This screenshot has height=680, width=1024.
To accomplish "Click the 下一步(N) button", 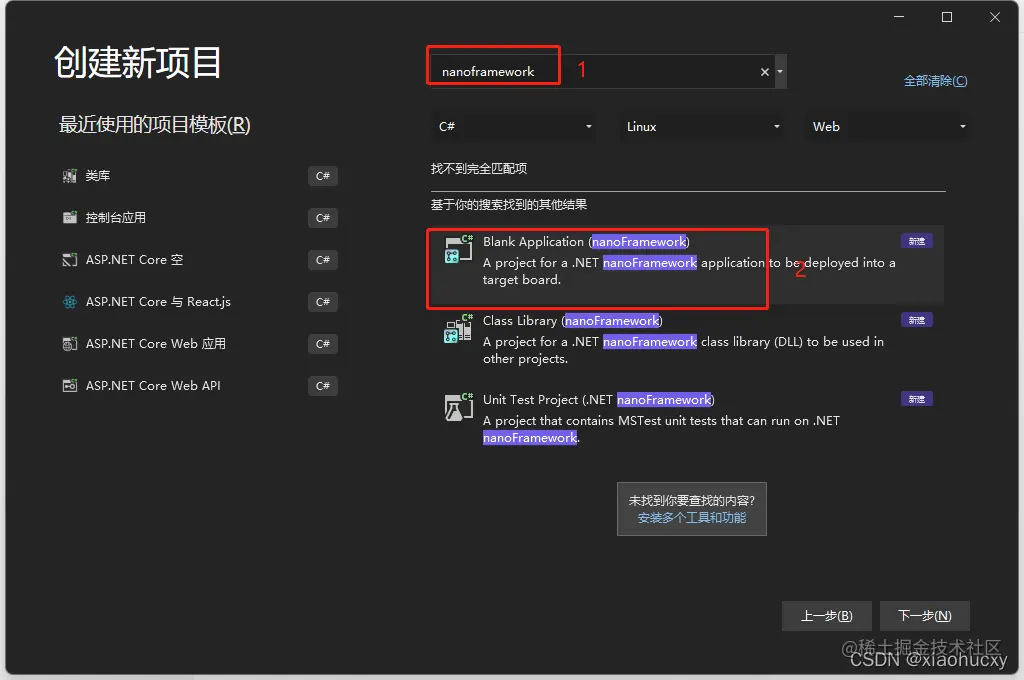I will (x=923, y=616).
